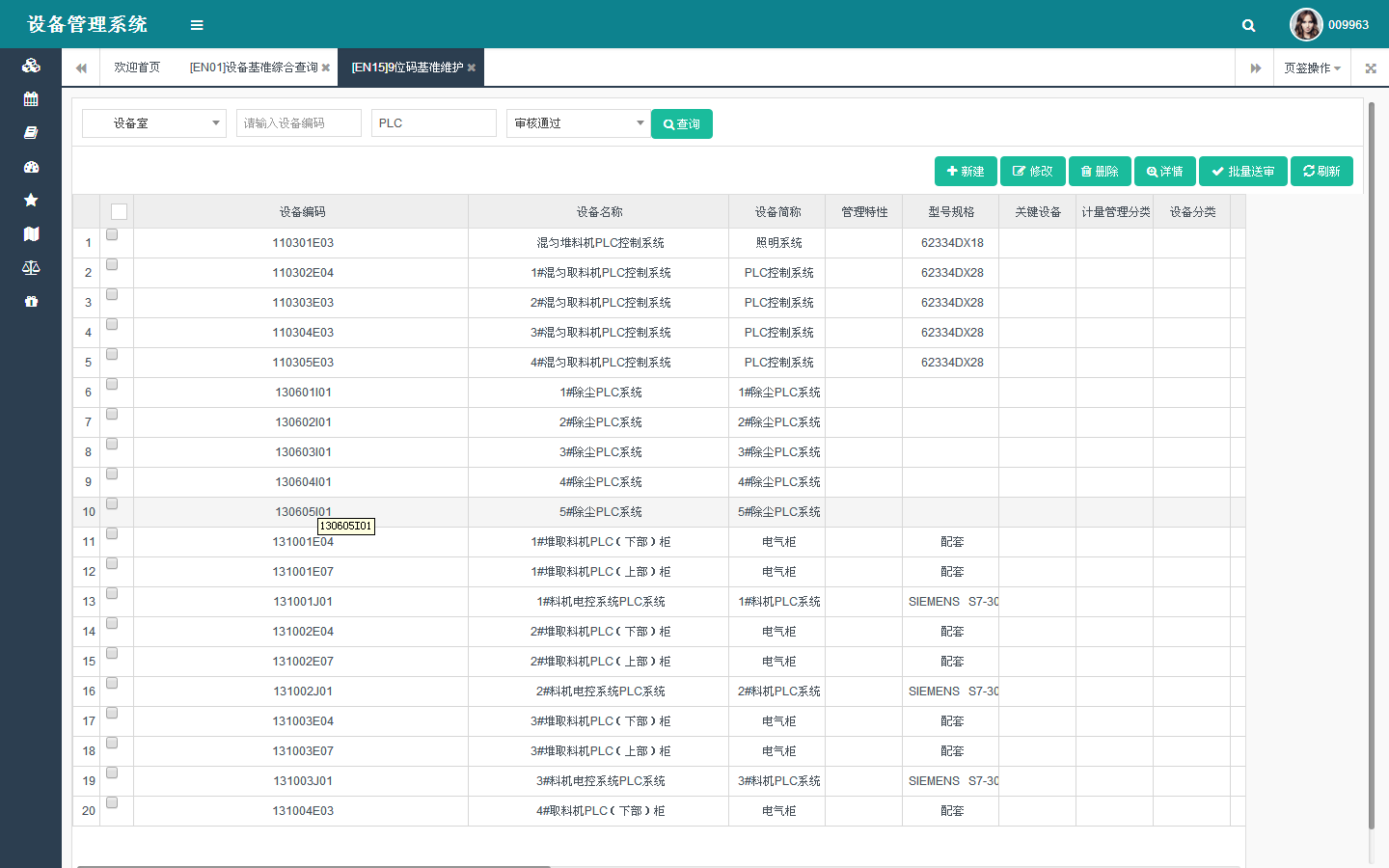Click the cubes icon in the sidebar
Viewport: 1389px width, 868px height.
[x=31, y=66]
